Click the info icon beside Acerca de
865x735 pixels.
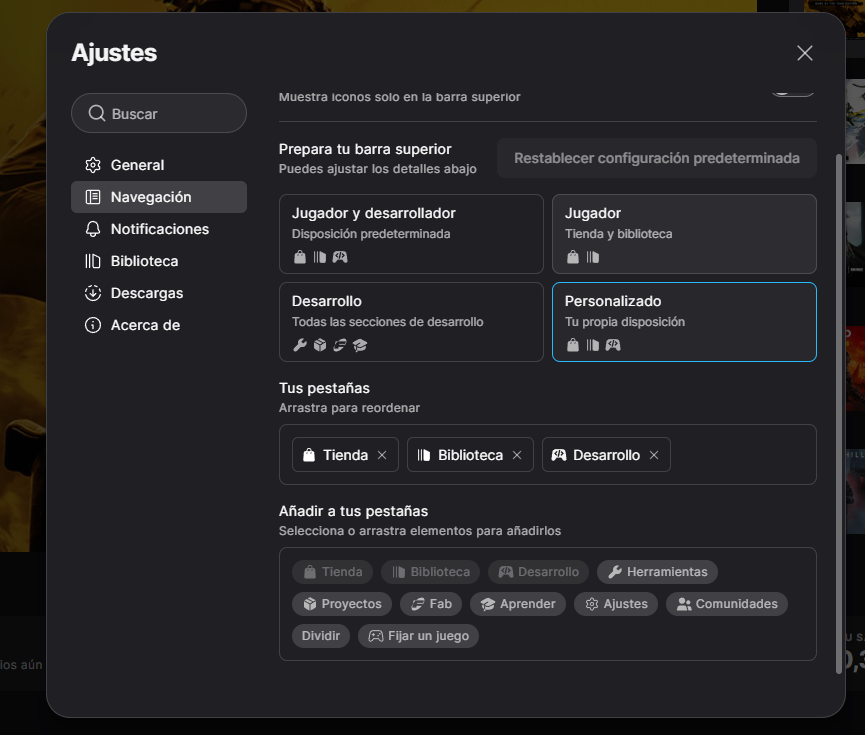point(93,325)
